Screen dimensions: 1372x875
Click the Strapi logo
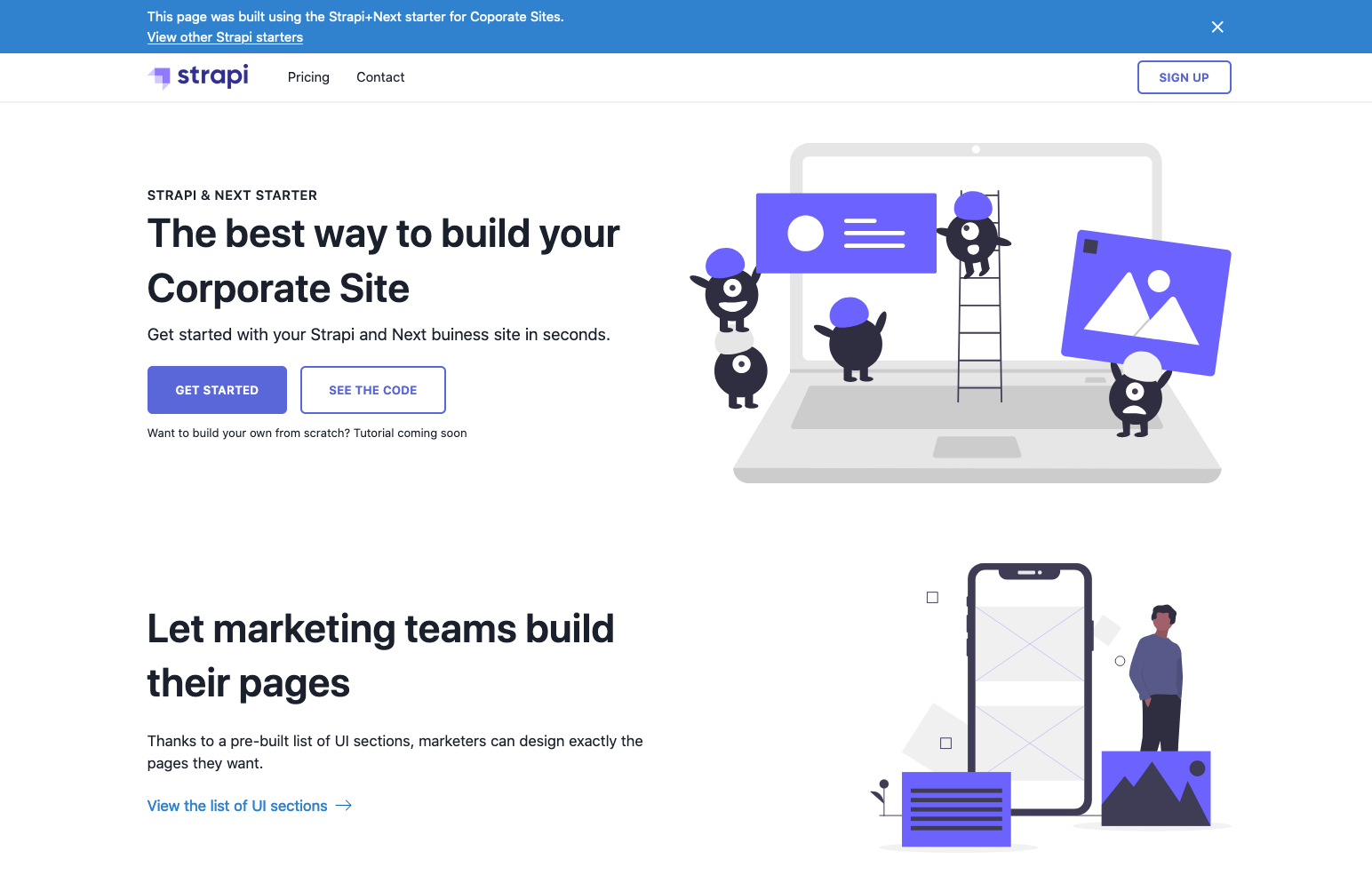pos(198,76)
